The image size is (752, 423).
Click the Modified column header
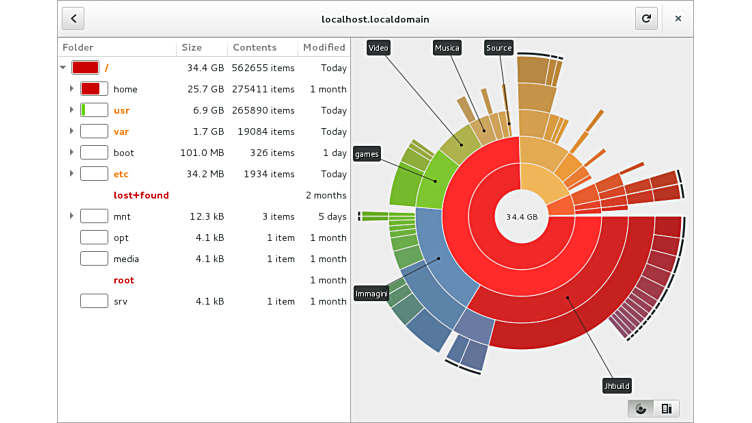323,47
